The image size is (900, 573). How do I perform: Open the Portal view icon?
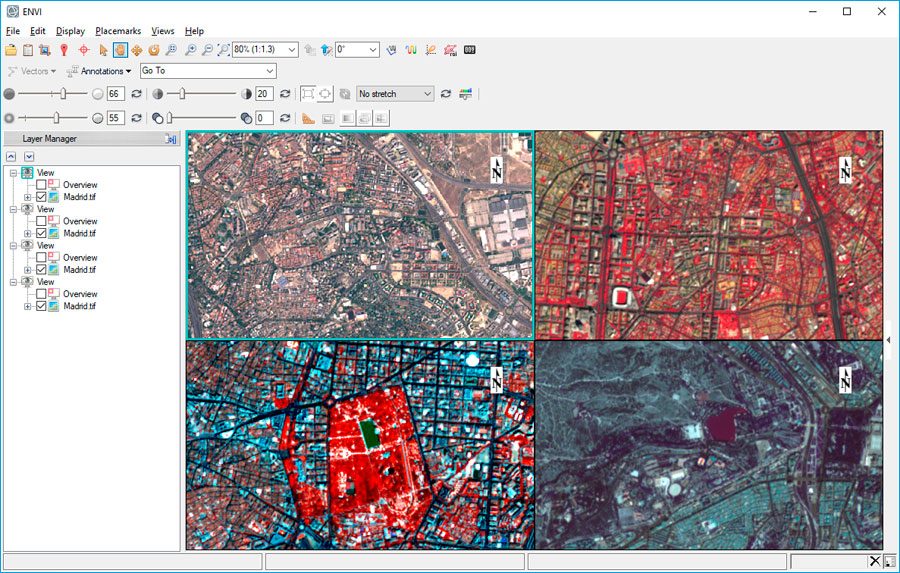point(328,118)
